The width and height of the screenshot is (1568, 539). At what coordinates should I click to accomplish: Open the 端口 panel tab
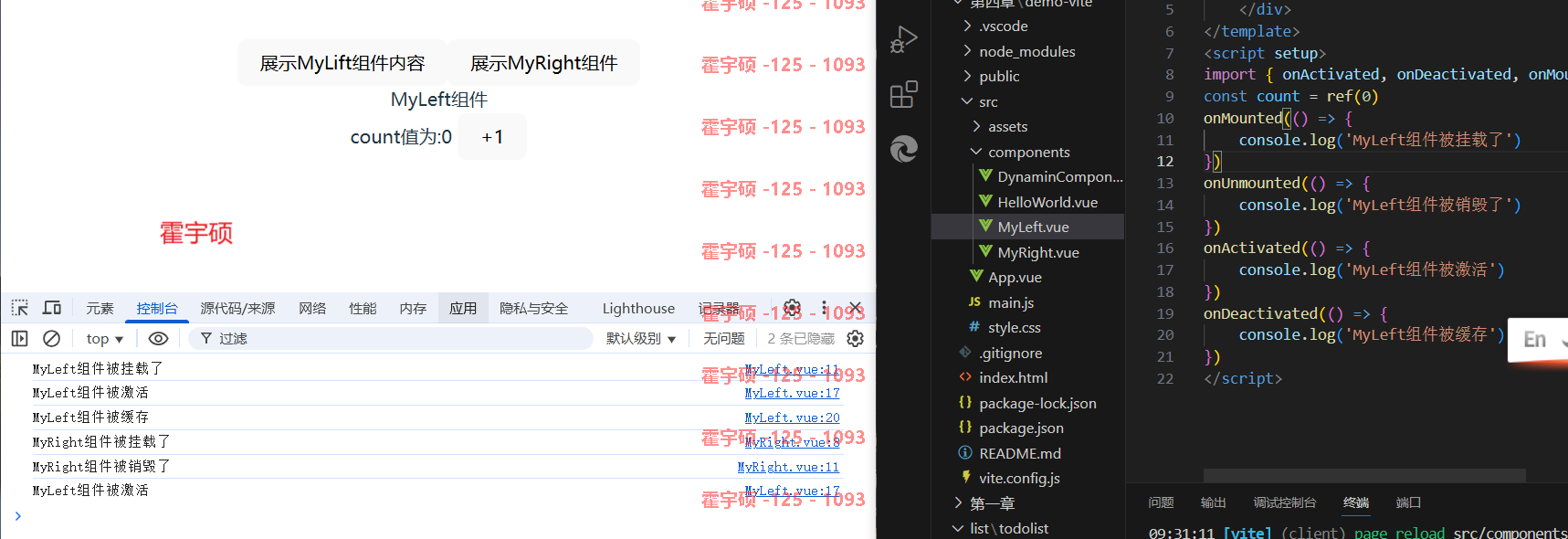[x=1408, y=502]
